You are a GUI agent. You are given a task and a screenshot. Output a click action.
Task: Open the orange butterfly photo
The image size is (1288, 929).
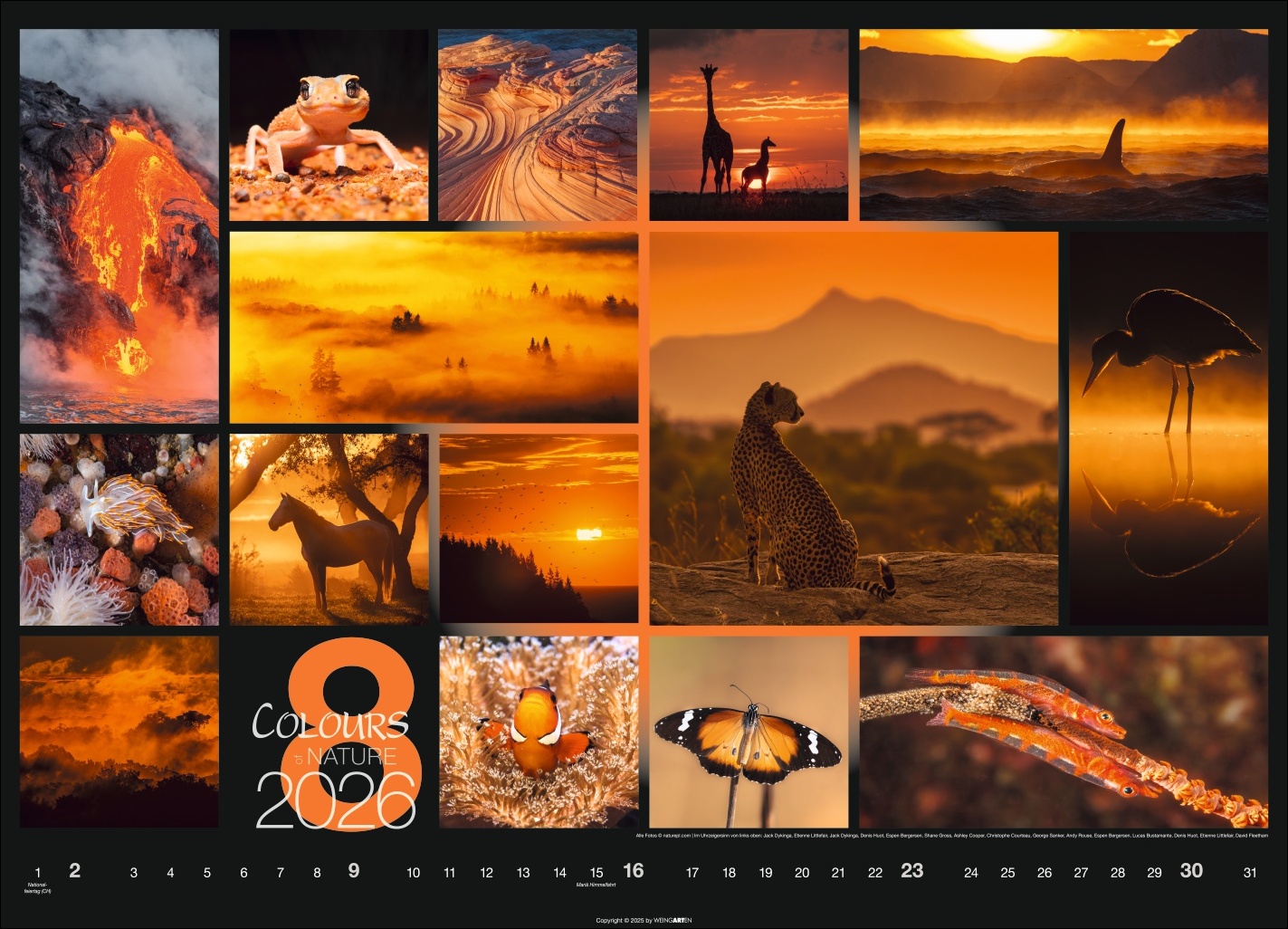tap(748, 732)
